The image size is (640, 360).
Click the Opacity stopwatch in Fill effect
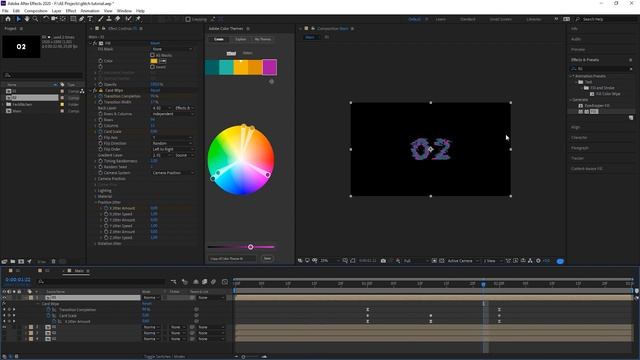100,84
